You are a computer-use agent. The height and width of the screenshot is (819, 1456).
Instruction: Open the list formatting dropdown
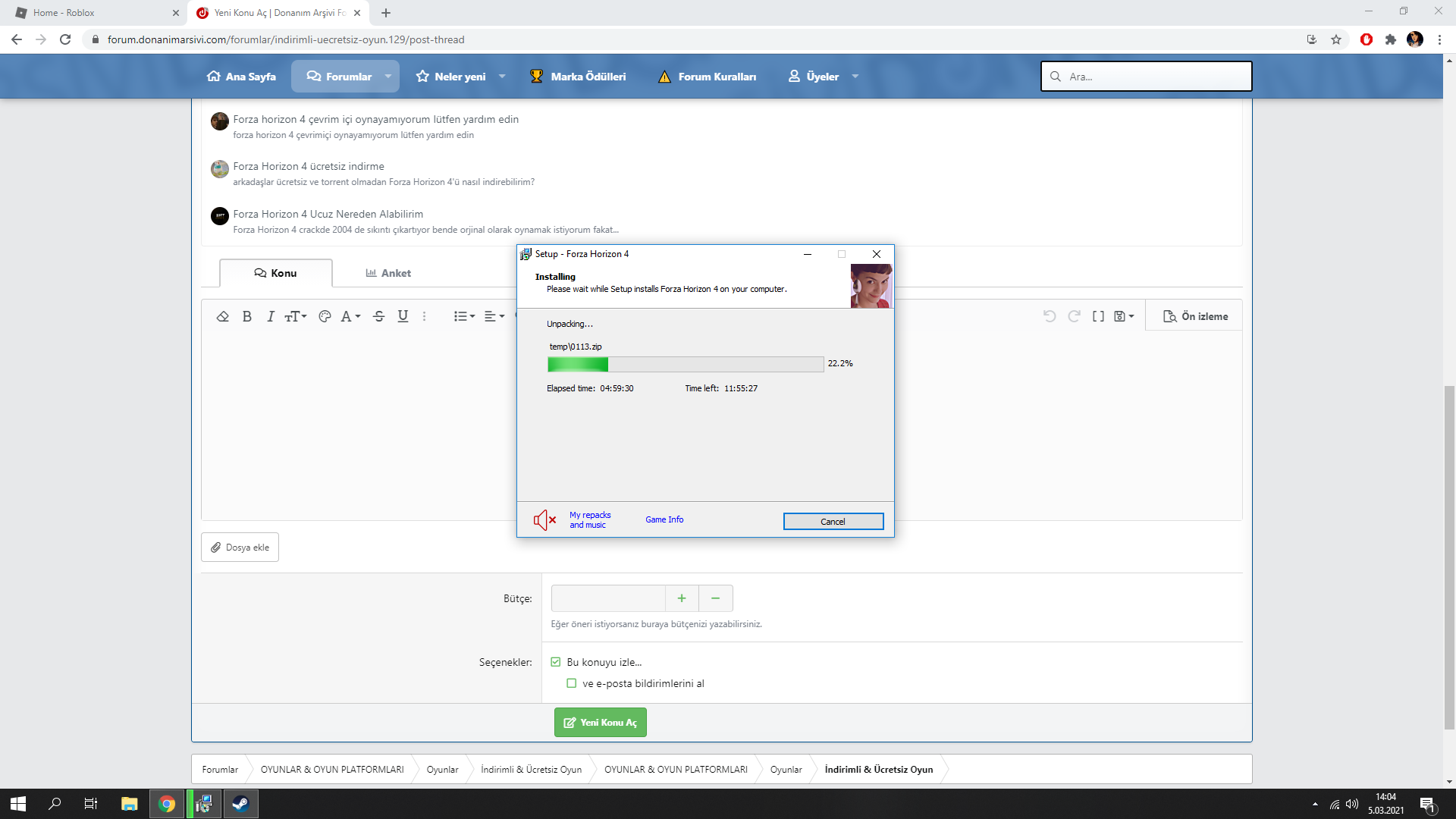[x=464, y=316]
